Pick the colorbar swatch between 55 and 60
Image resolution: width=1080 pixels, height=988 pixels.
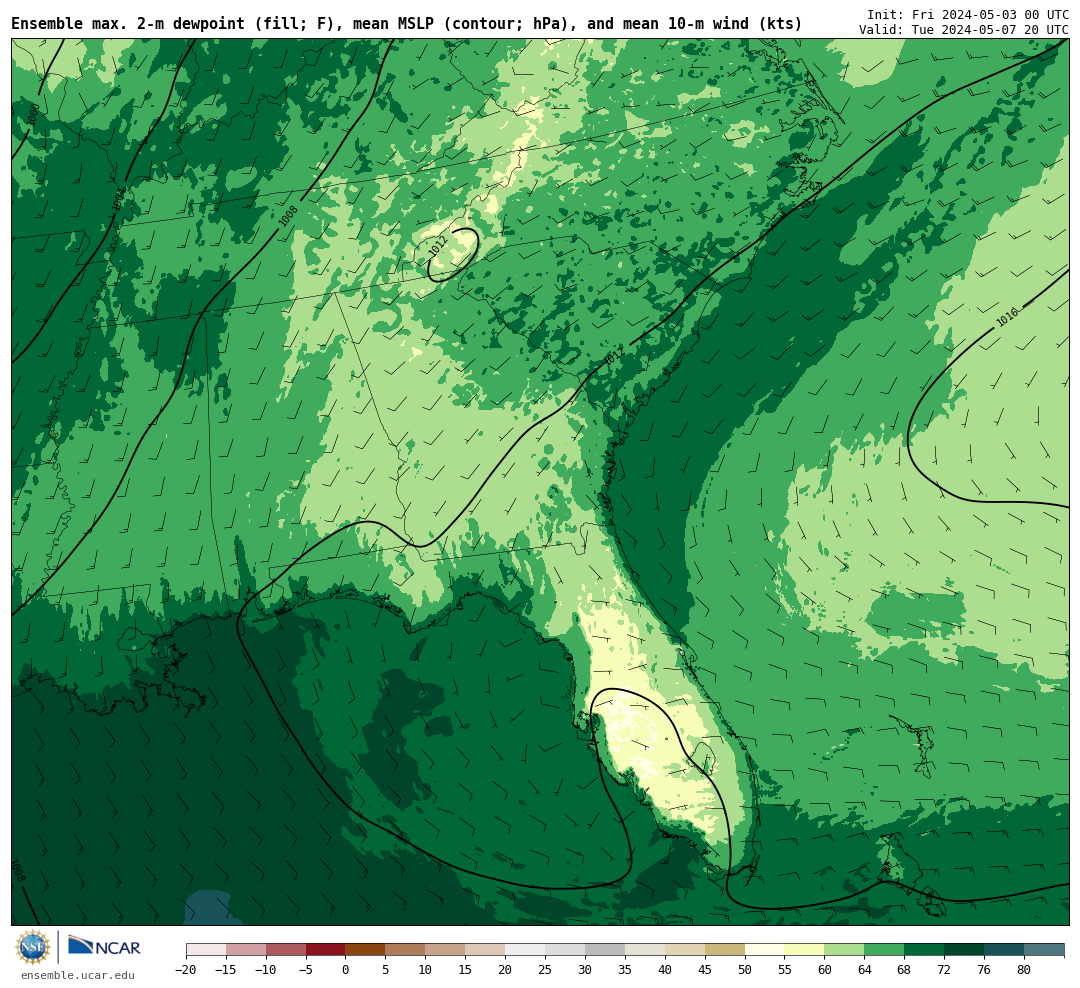coord(805,950)
